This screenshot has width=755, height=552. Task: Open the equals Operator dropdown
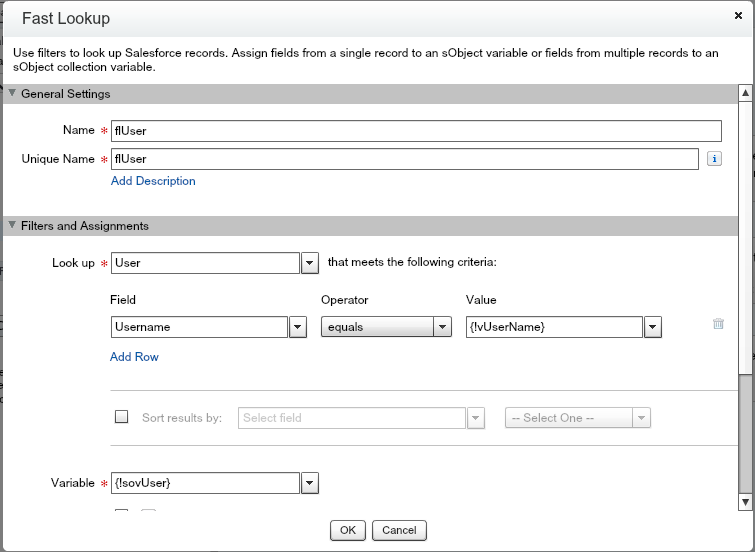click(442, 327)
